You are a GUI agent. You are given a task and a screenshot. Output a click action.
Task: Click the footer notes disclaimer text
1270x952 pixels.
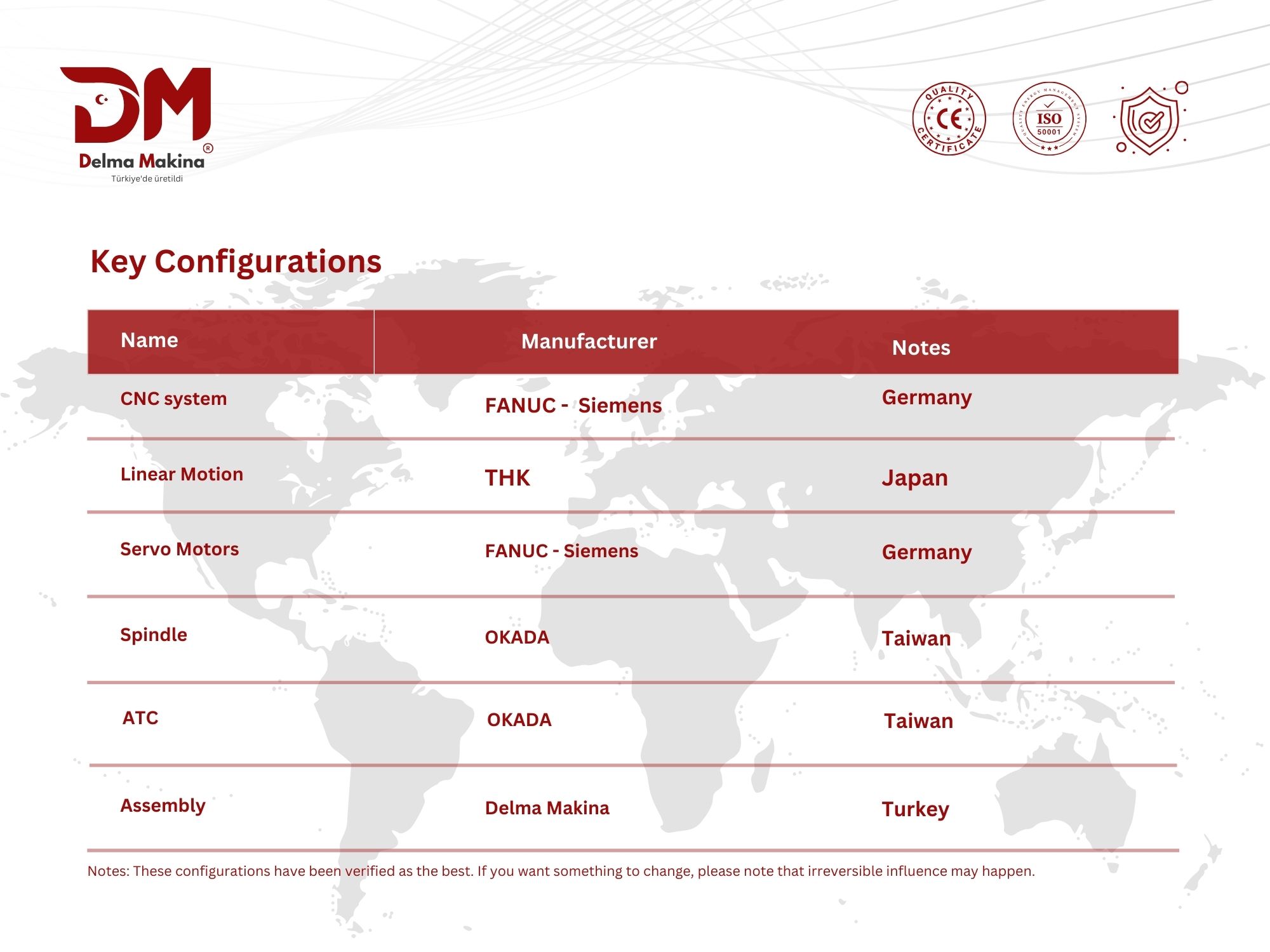coord(561,871)
